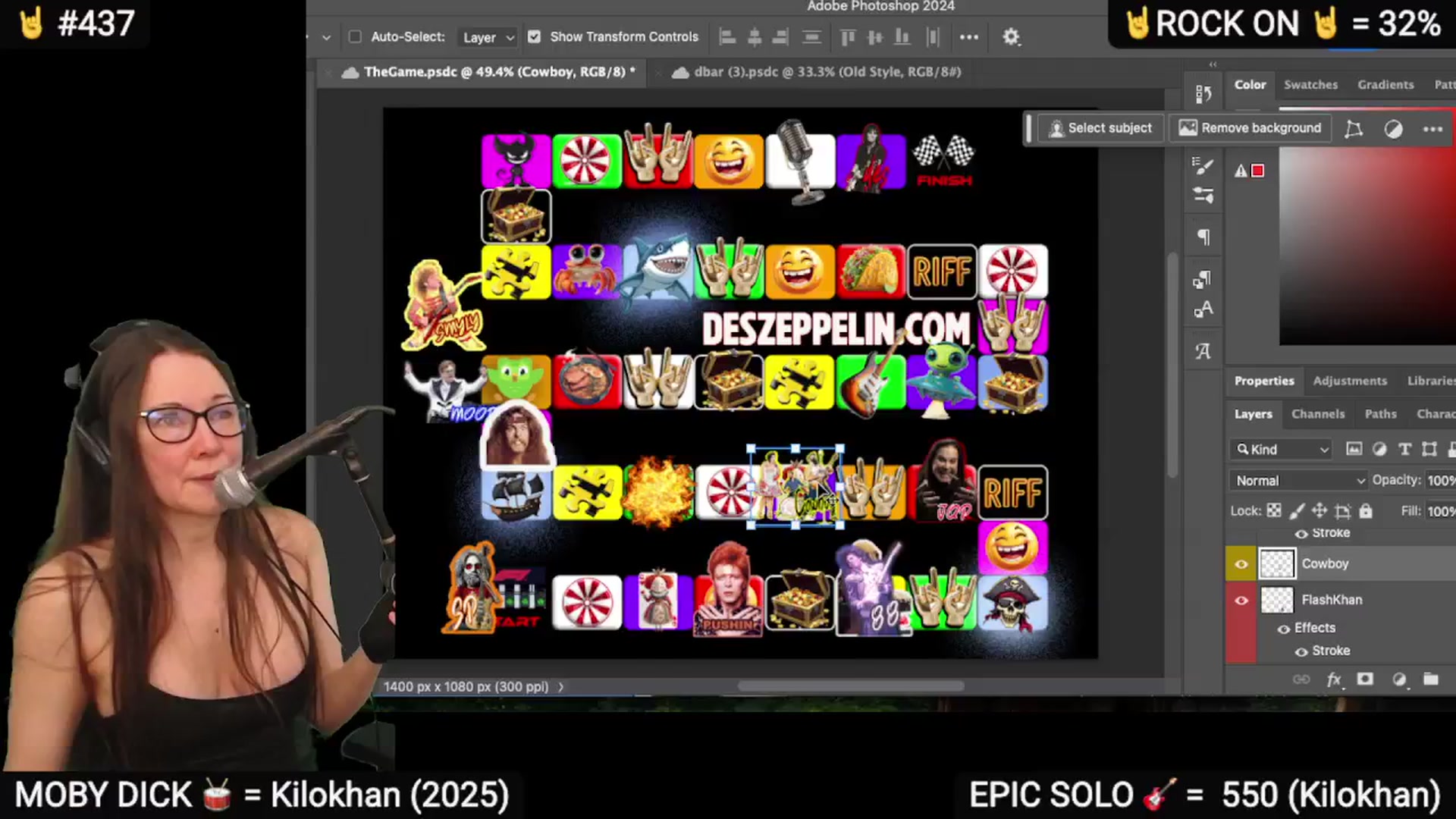Create new fill or adjustment layer
The width and height of the screenshot is (1456, 819).
pos(1399,679)
